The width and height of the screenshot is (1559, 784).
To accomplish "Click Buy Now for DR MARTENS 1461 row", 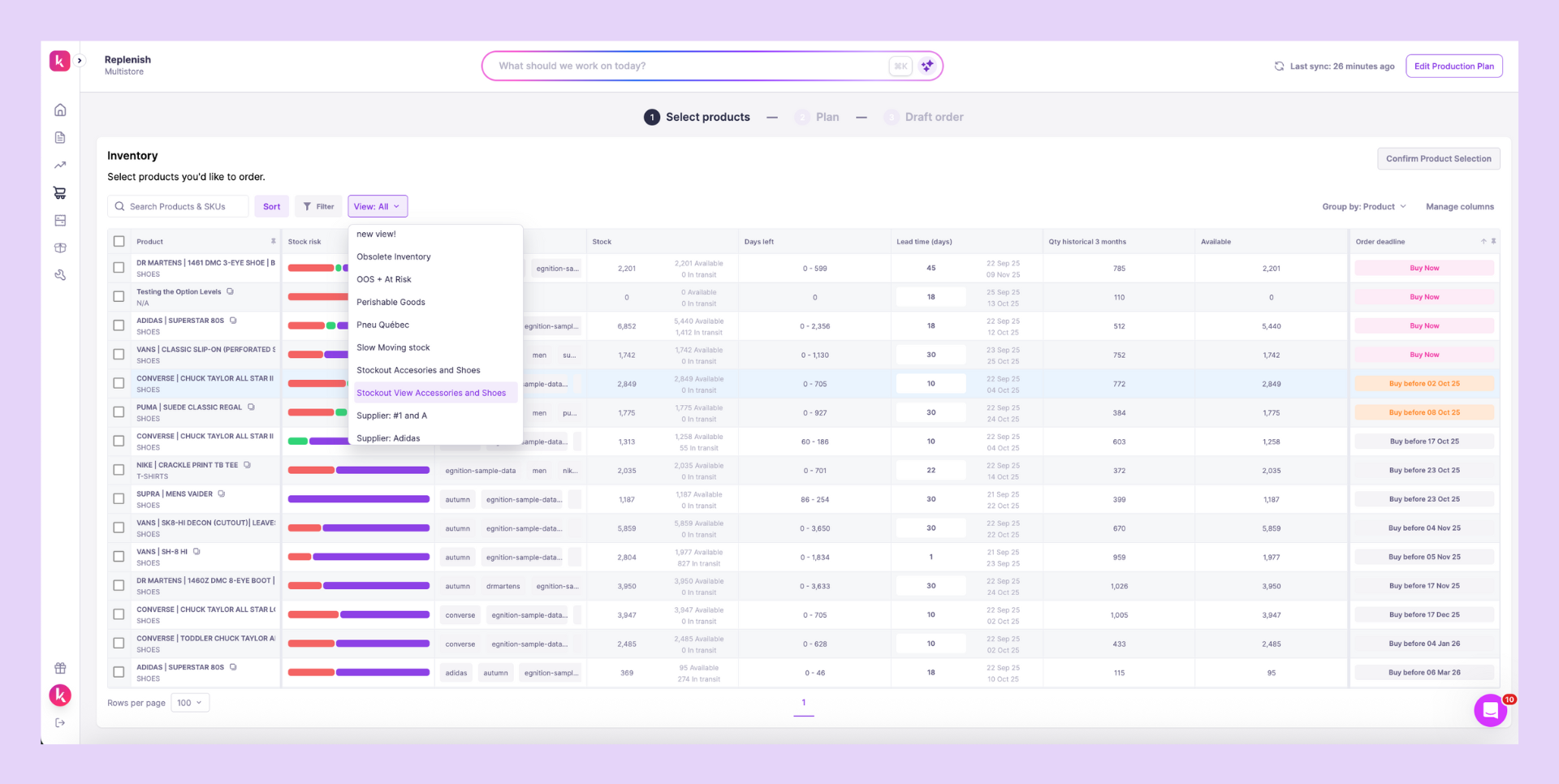I will (1424, 268).
